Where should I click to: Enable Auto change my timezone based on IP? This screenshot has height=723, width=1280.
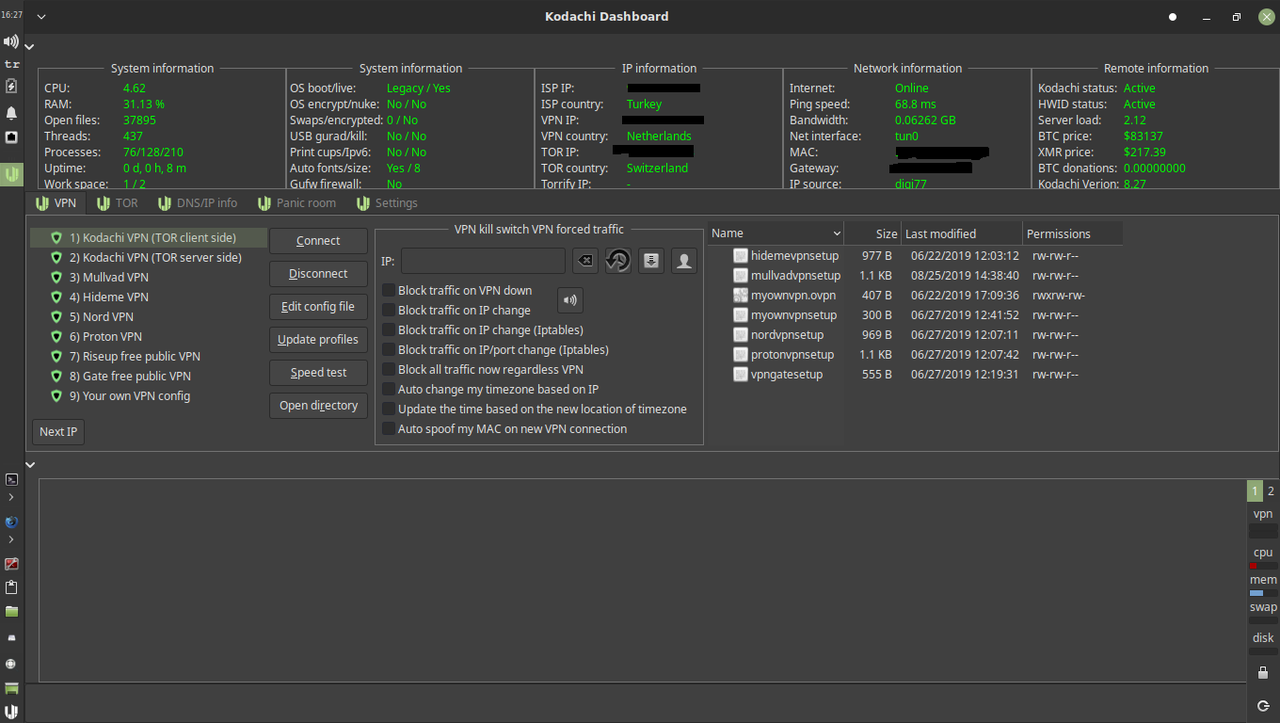tap(389, 390)
